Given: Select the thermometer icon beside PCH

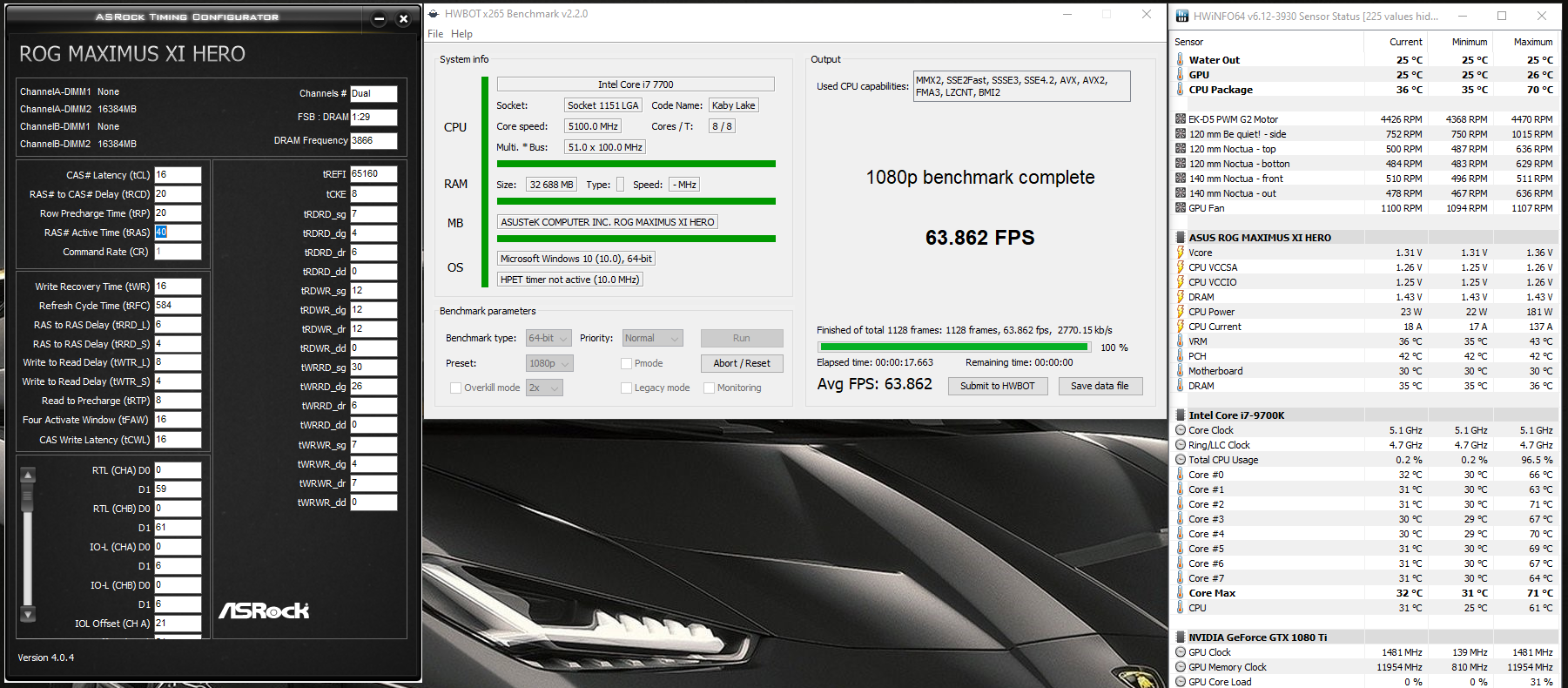Looking at the screenshot, I should pyautogui.click(x=1181, y=355).
